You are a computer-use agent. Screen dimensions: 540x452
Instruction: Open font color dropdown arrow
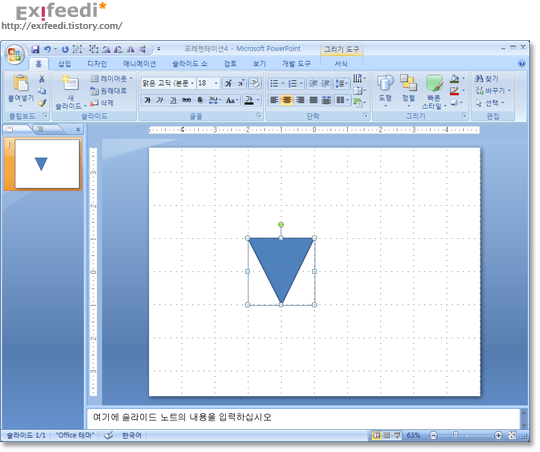pyautogui.click(x=258, y=100)
